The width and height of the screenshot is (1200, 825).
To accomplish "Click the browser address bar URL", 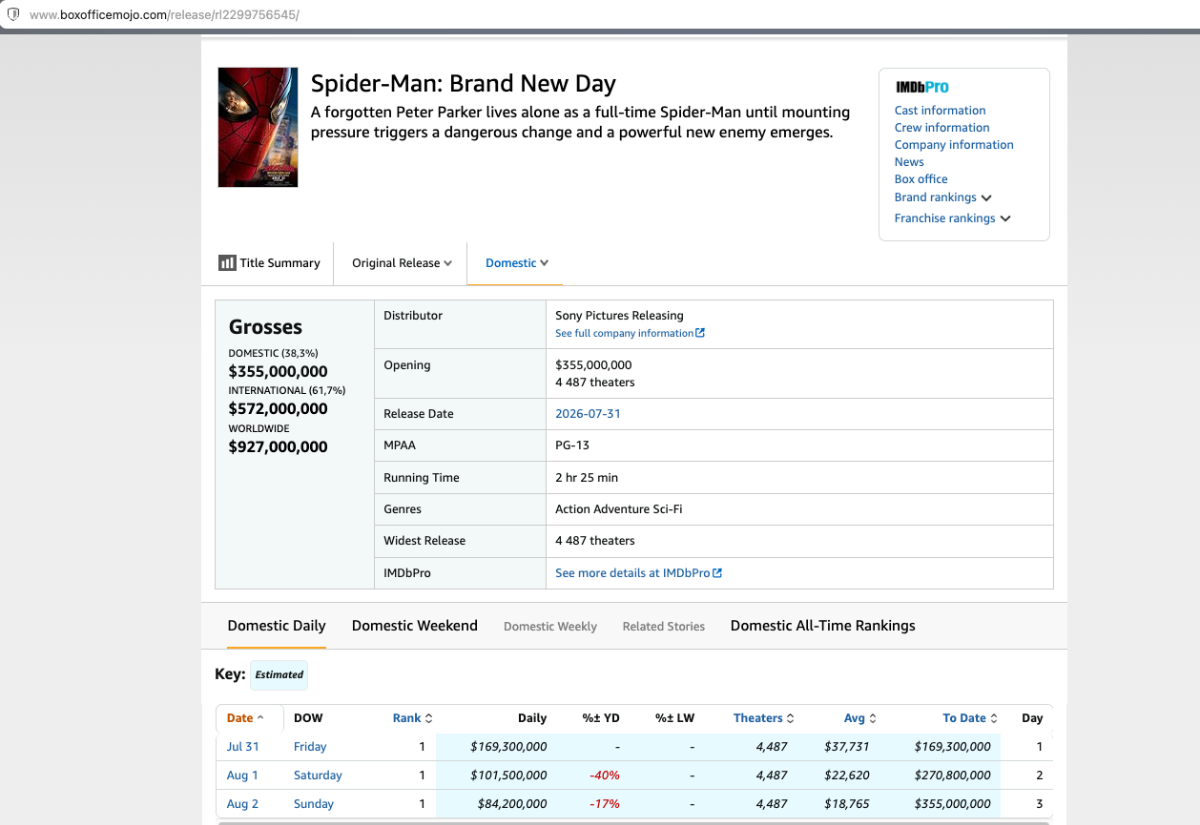I will click(x=164, y=15).
